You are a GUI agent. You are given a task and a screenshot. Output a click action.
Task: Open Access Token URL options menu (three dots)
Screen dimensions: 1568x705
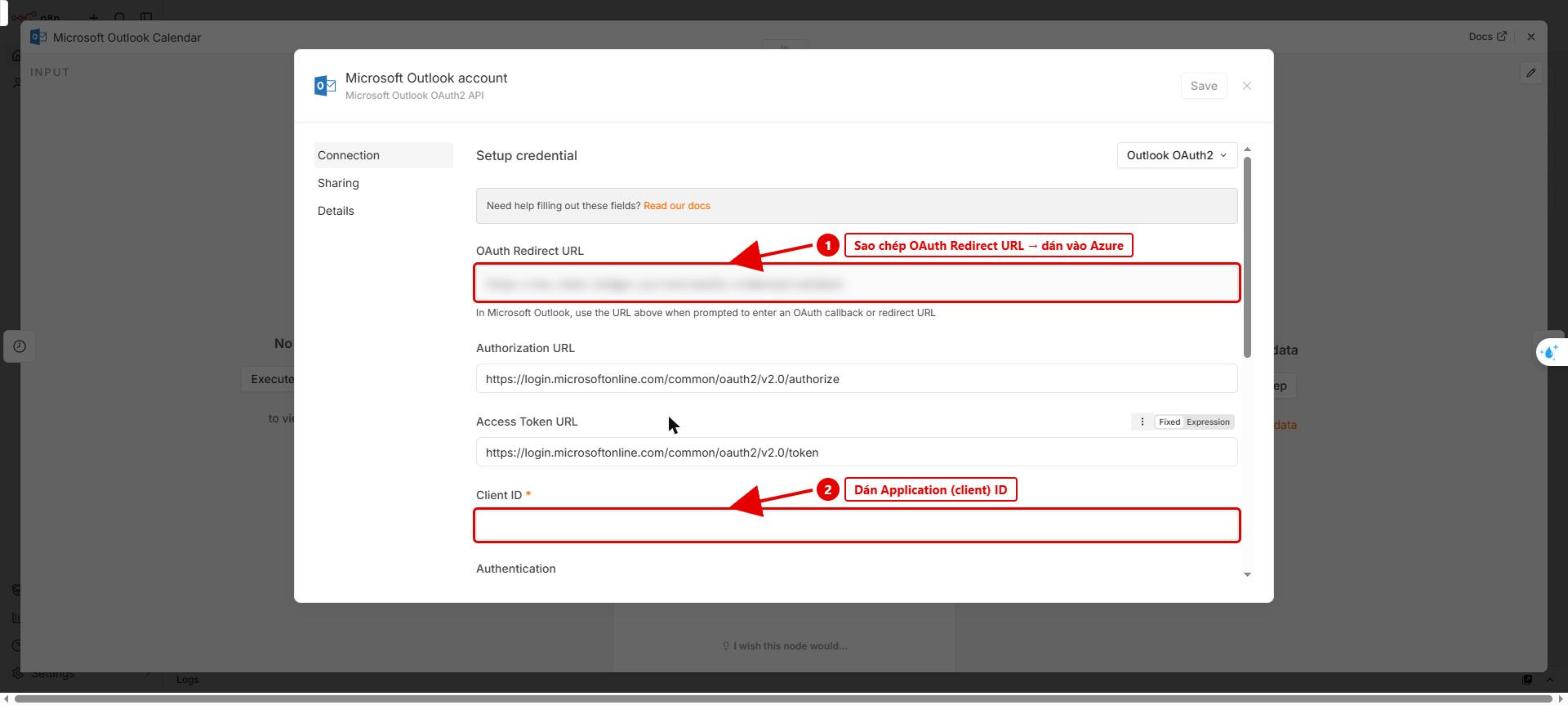[x=1142, y=422]
